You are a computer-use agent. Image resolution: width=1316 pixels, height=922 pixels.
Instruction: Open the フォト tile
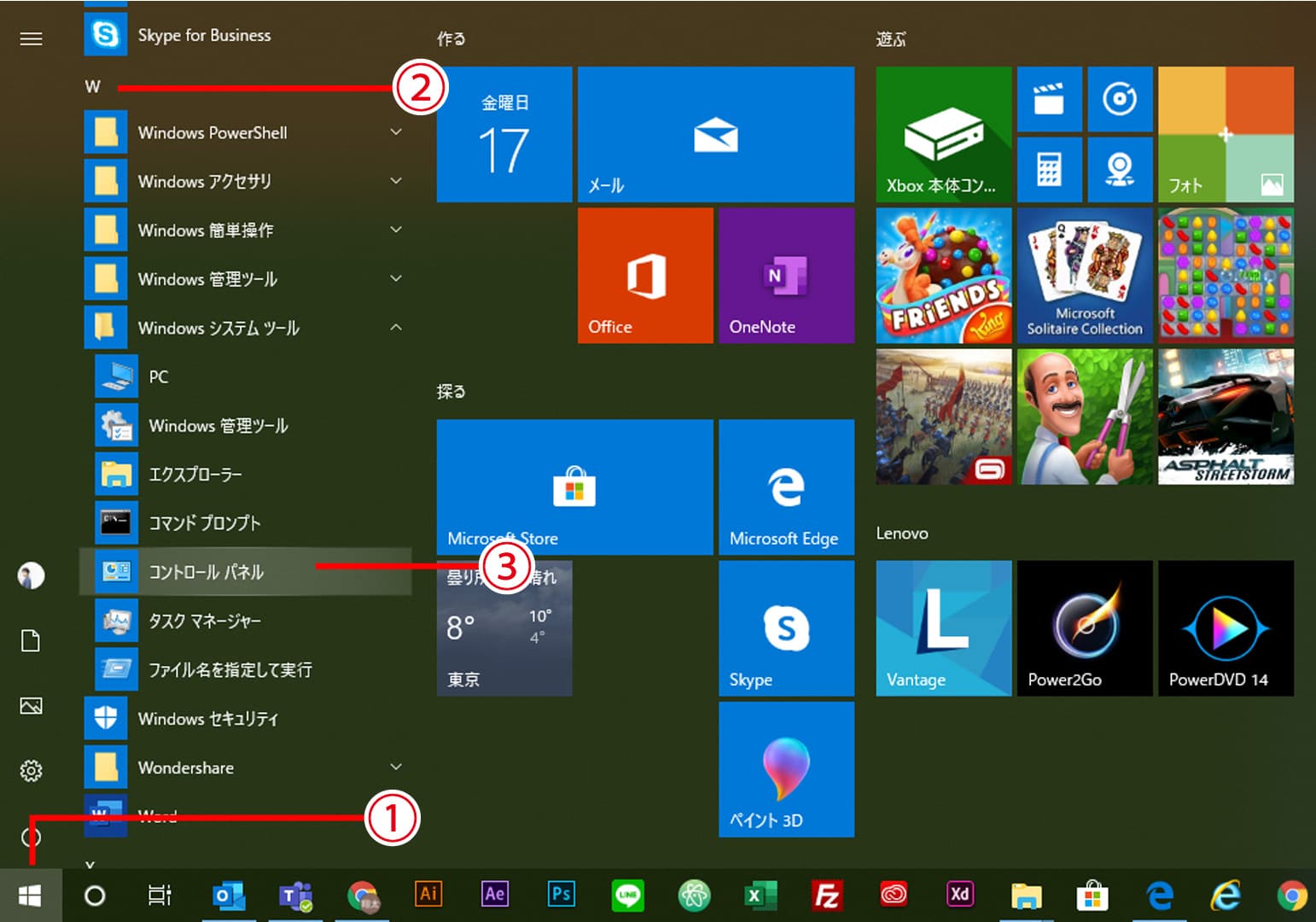(1226, 134)
